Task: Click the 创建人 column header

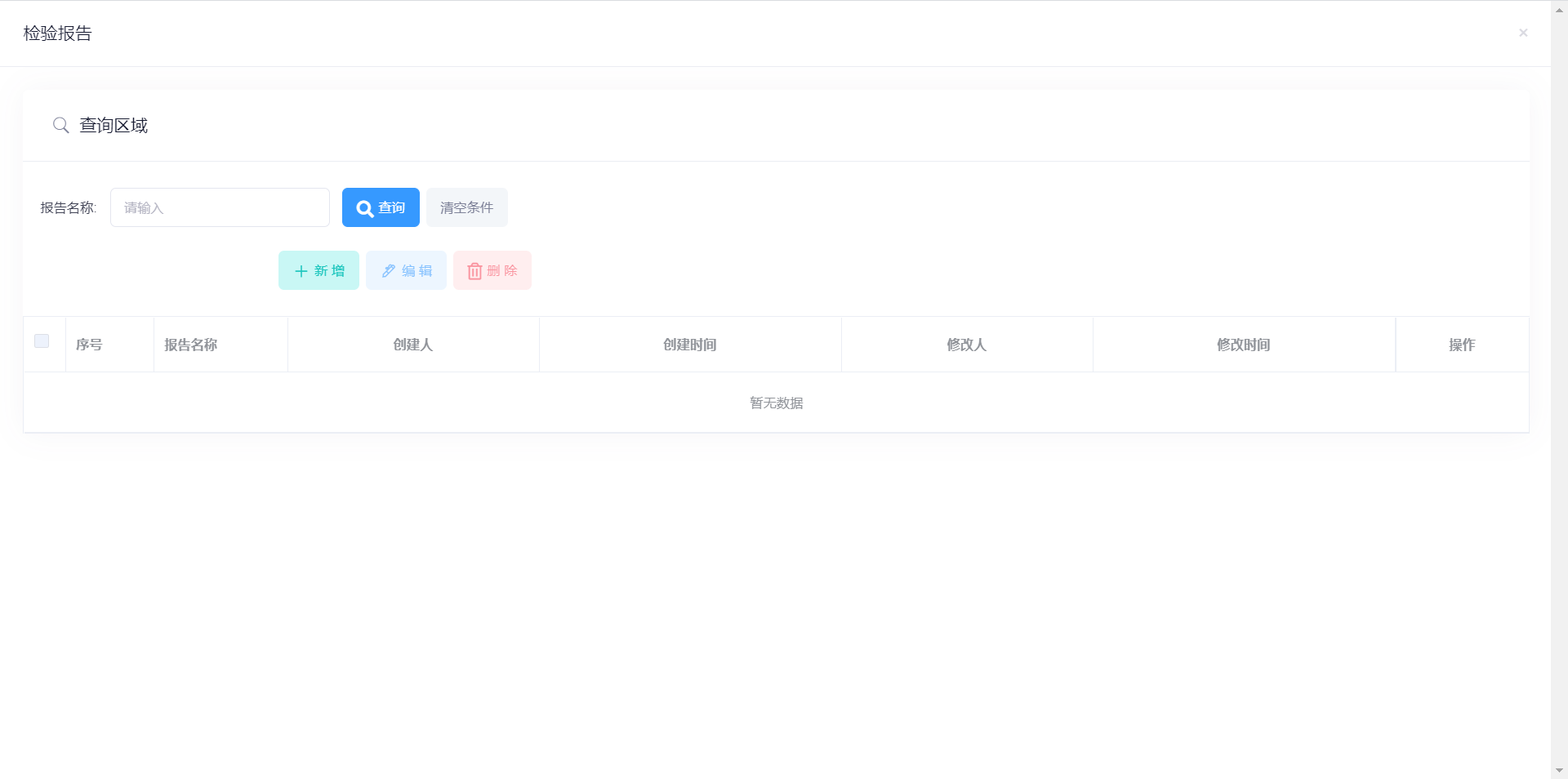Action: pyautogui.click(x=413, y=345)
